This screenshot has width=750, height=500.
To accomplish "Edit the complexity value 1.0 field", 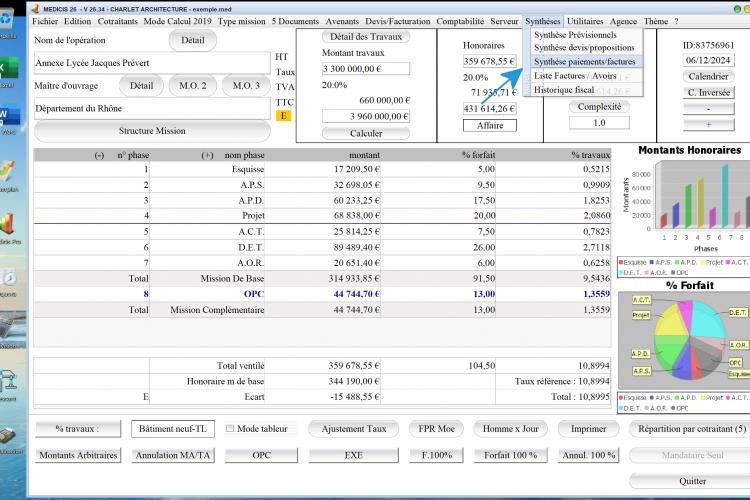I will [599, 123].
